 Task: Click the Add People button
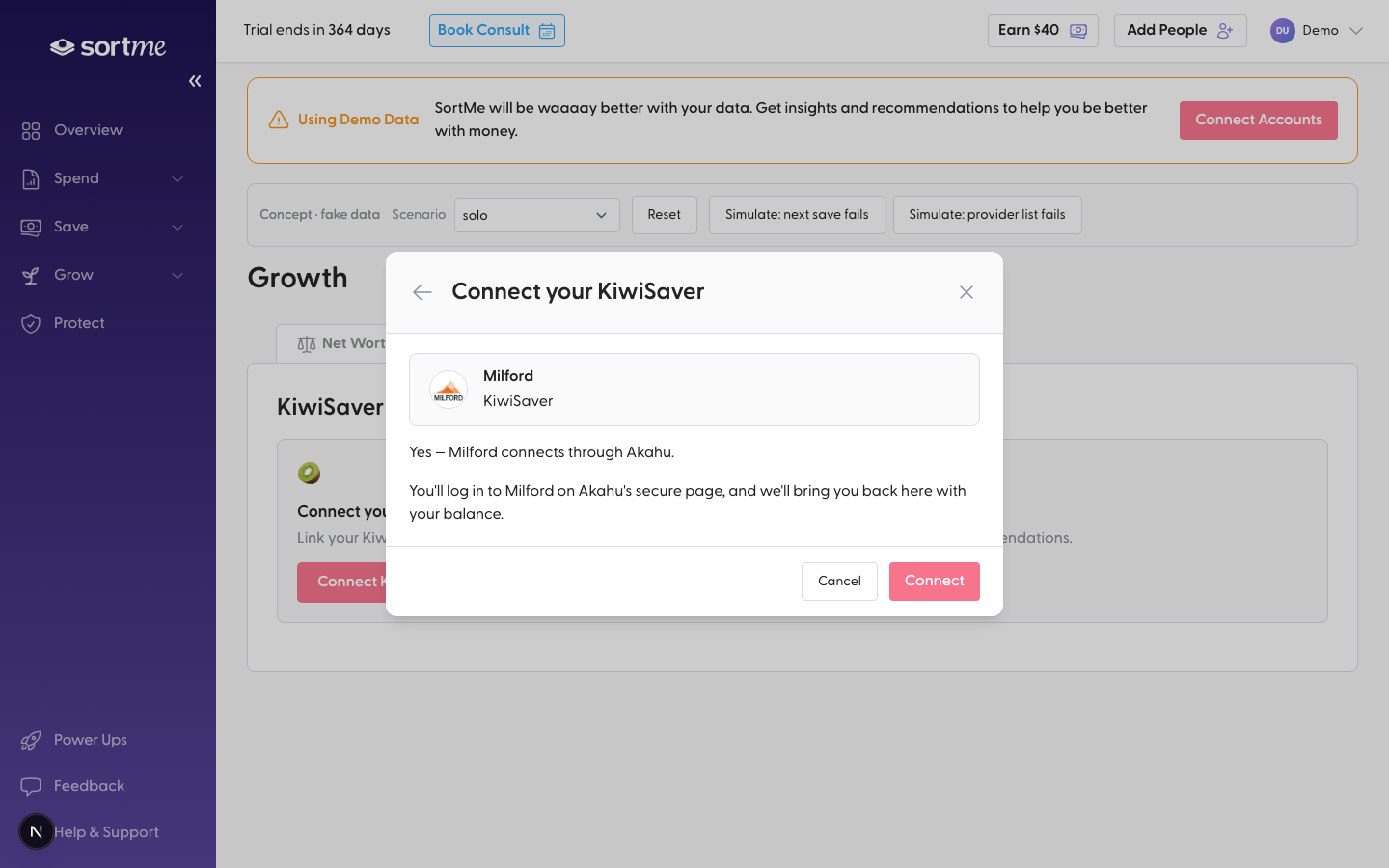click(x=1181, y=31)
